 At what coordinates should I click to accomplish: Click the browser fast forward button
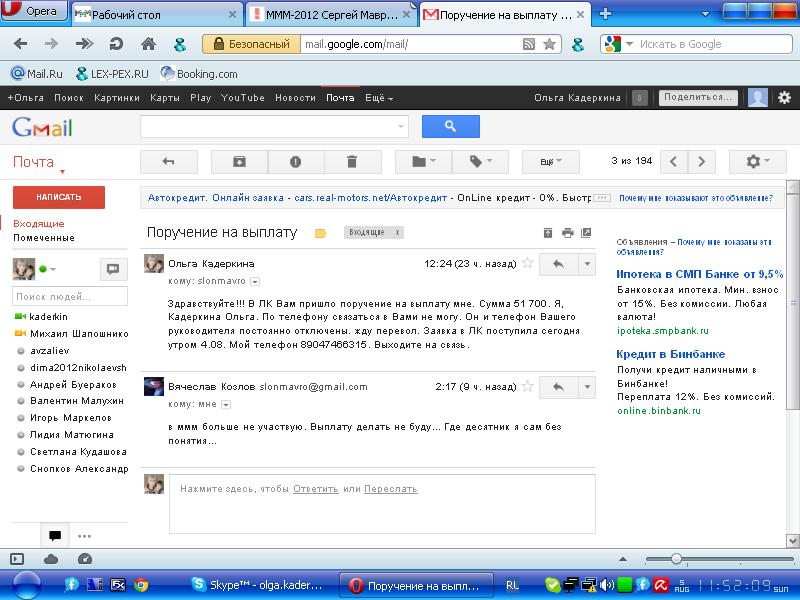coord(84,44)
